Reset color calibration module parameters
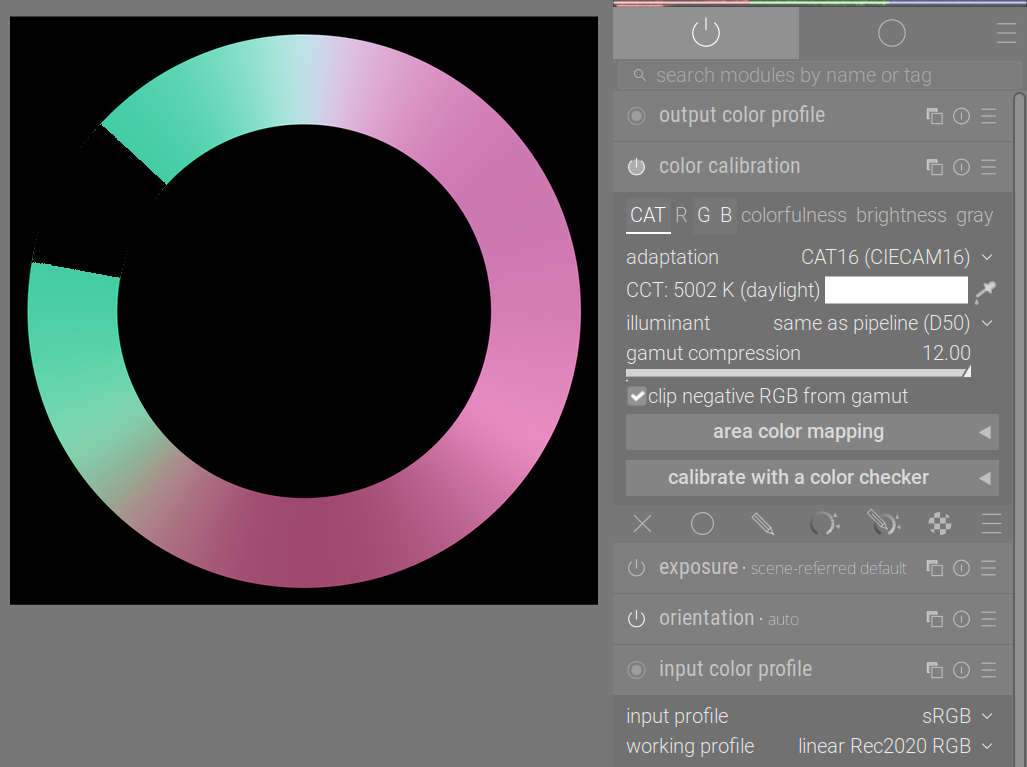The height and width of the screenshot is (767, 1027). point(961,167)
